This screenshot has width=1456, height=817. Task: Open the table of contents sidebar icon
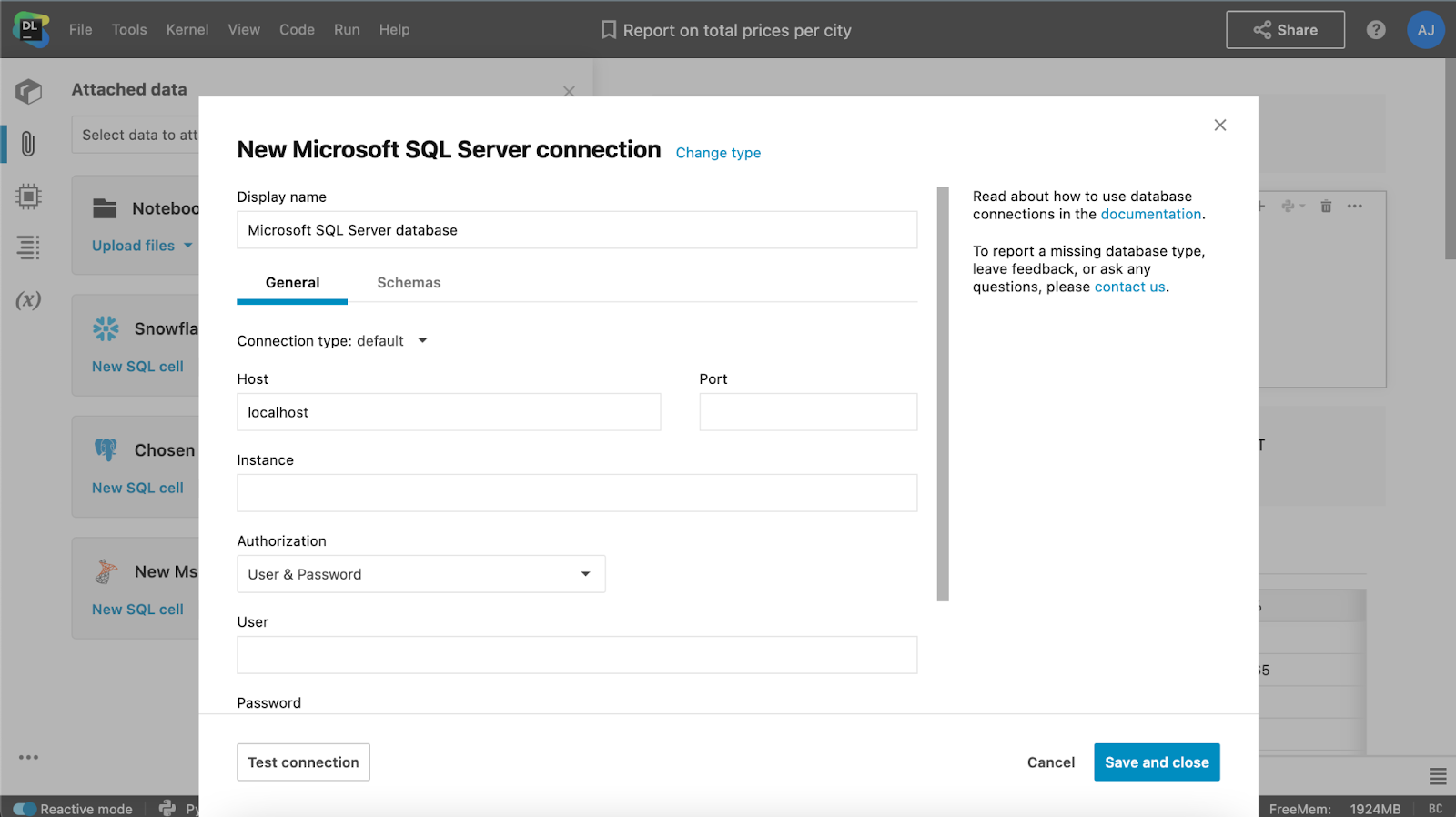pyautogui.click(x=28, y=247)
